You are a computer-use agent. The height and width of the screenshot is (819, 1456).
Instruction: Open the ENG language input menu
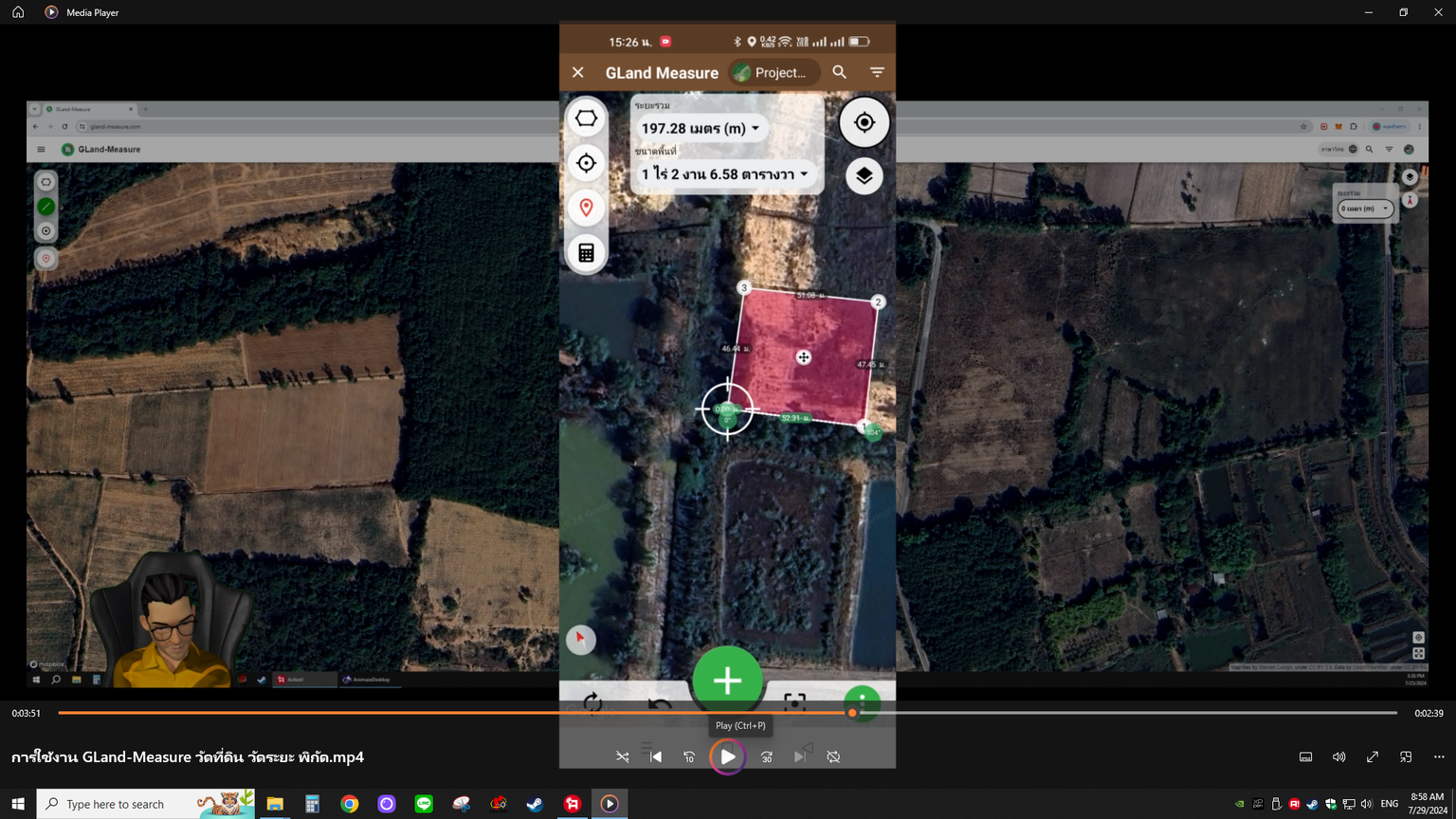1390,804
